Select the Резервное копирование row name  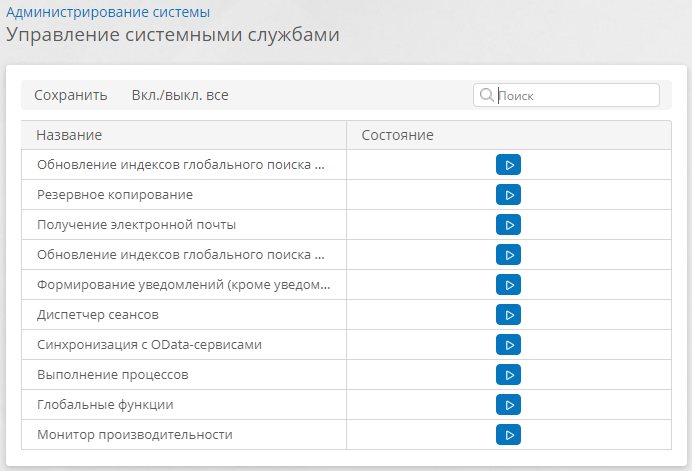(115, 195)
